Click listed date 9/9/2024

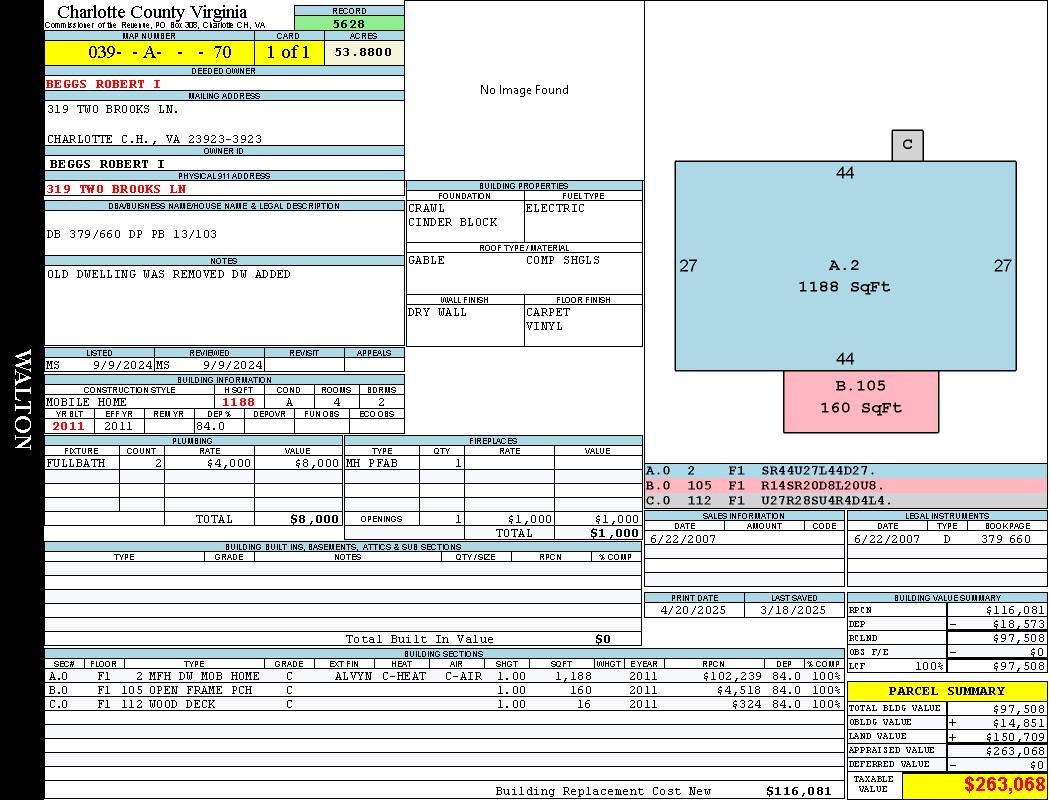[123, 365]
